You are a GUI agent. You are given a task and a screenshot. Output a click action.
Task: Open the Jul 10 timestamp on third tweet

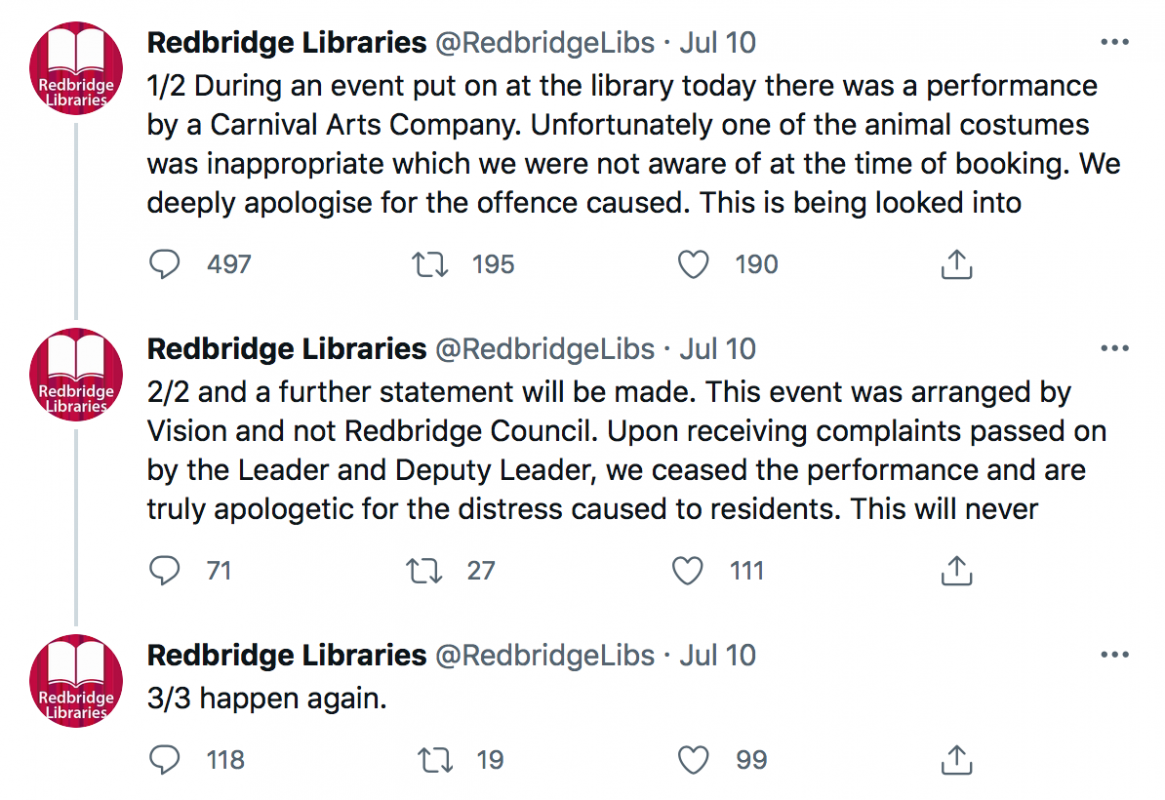point(718,655)
